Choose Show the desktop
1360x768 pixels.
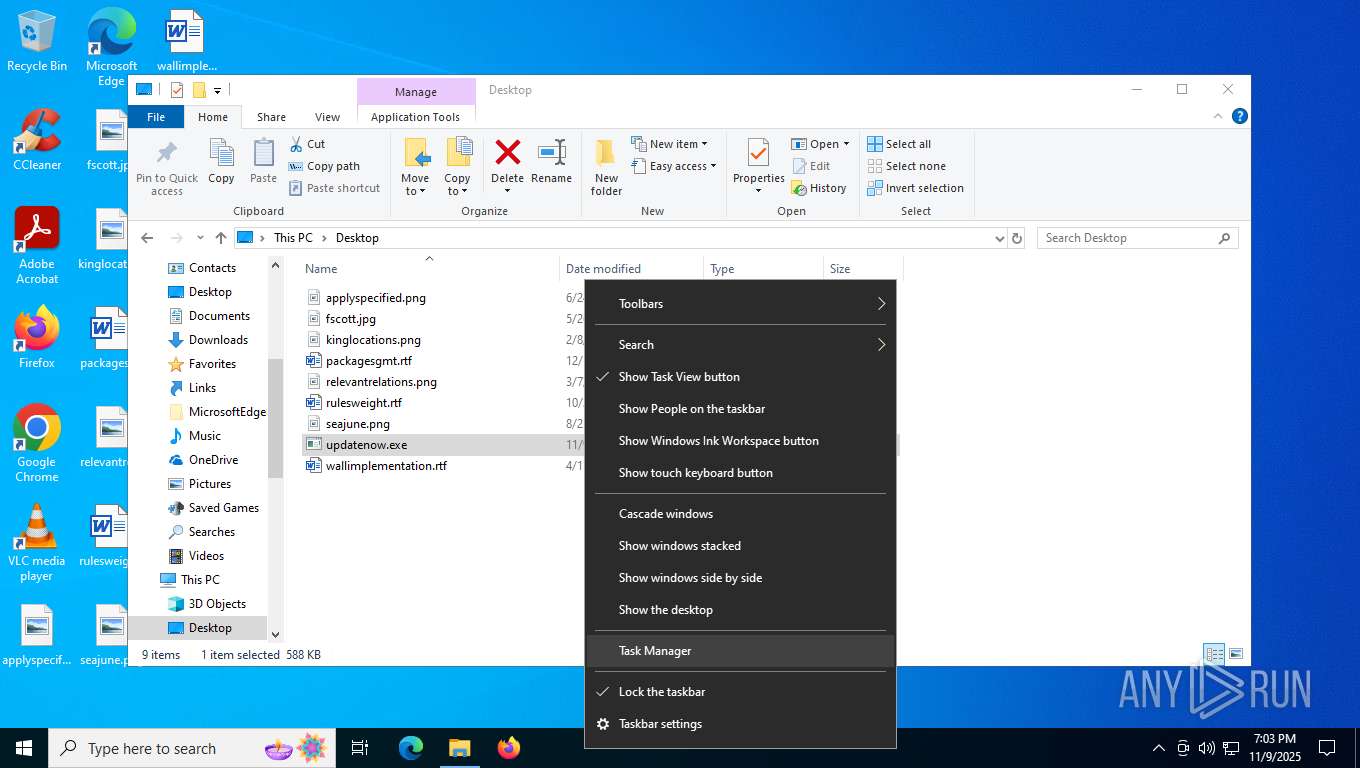click(741, 610)
